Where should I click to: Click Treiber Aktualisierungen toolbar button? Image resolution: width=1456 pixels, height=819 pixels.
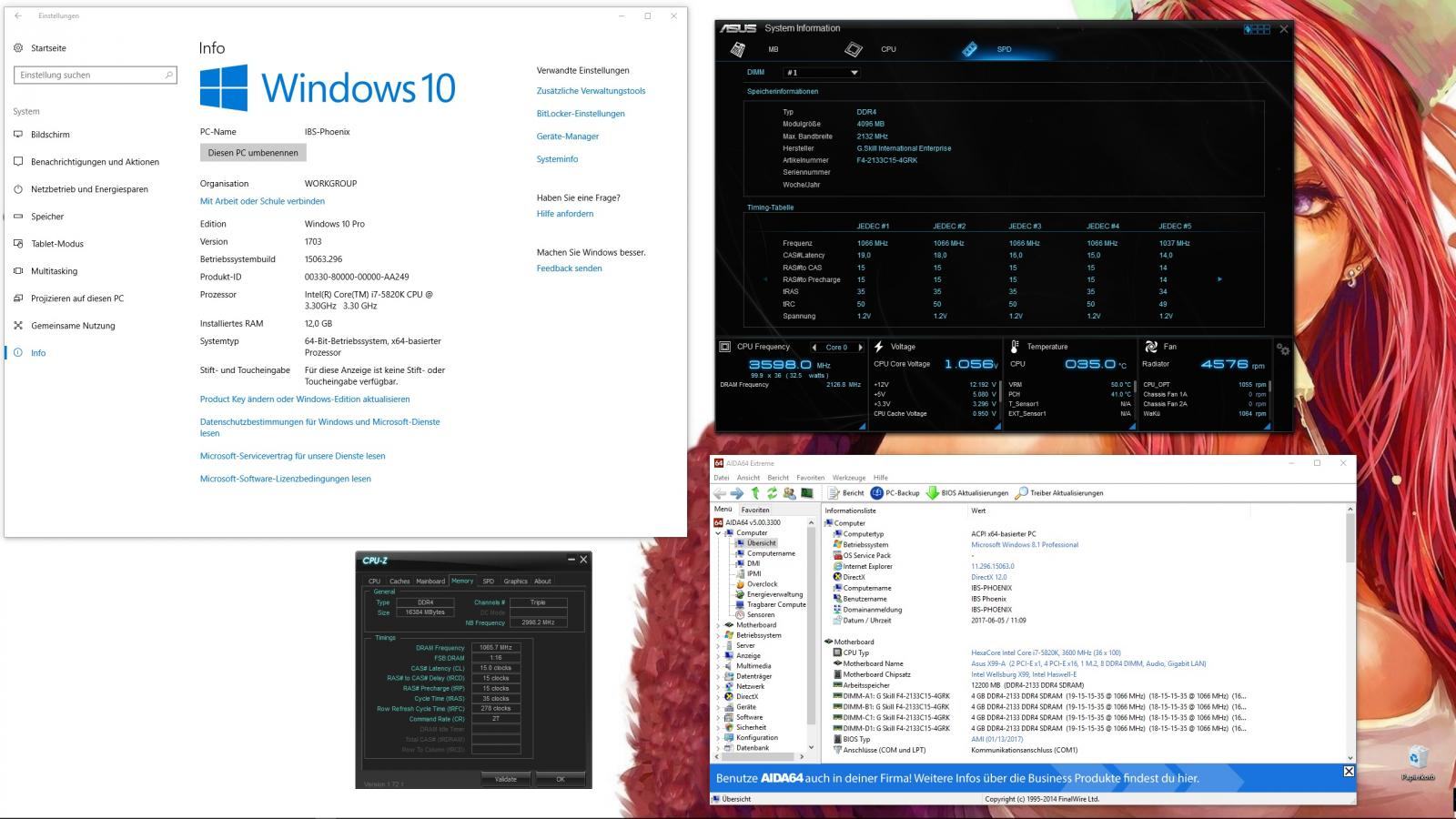pyautogui.click(x=1059, y=493)
